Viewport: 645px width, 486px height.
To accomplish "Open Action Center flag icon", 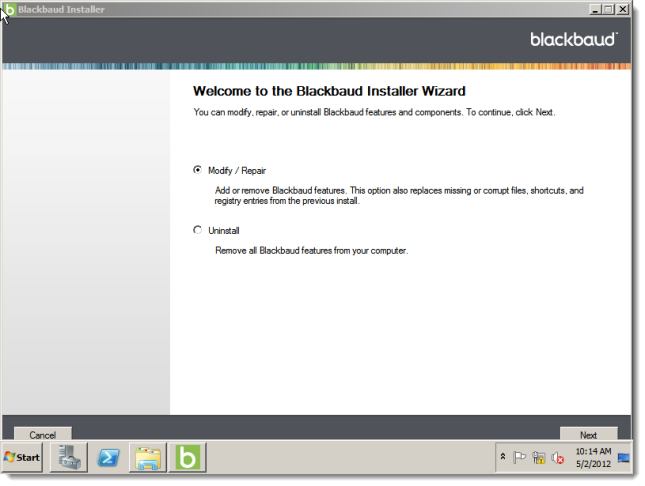I will (520, 457).
